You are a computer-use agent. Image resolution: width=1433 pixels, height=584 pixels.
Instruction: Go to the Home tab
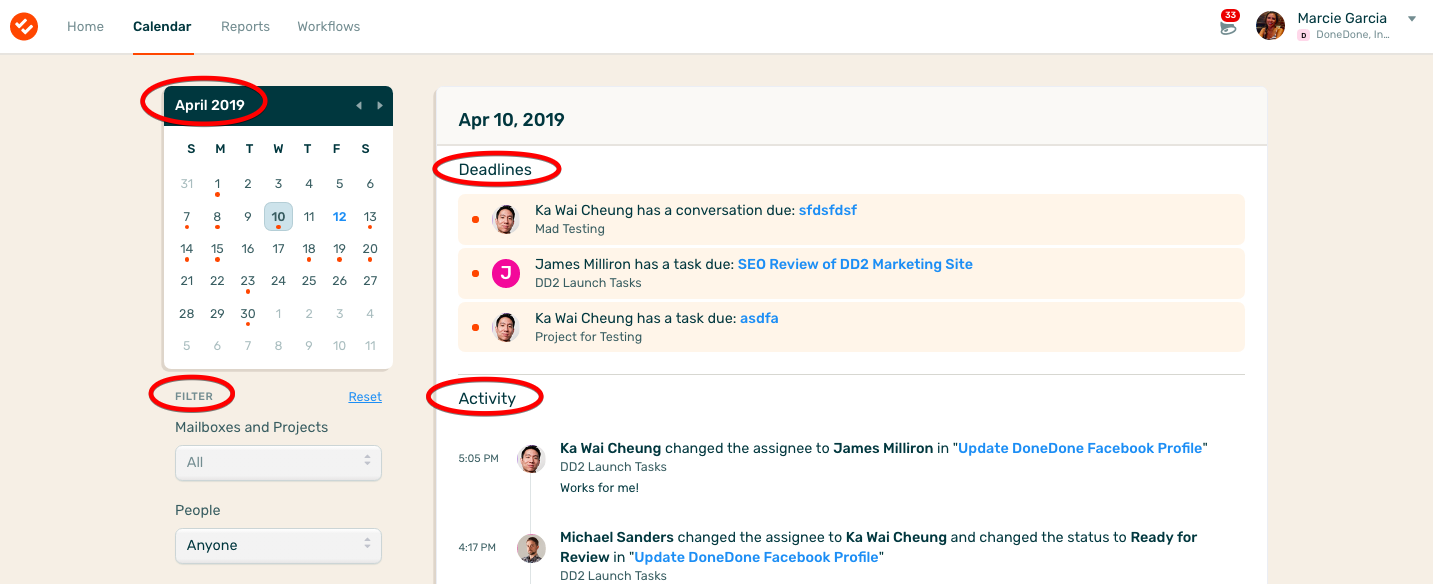[x=85, y=26]
